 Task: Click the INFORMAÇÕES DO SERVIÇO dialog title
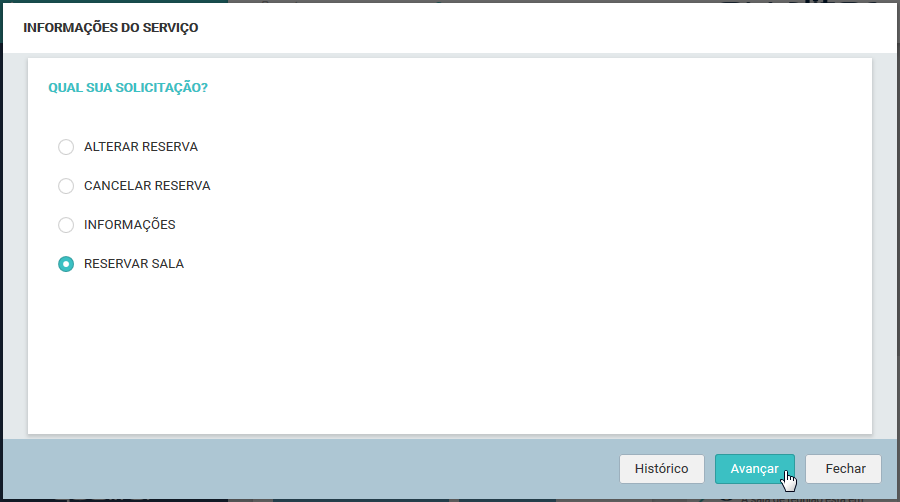pyautogui.click(x=111, y=28)
